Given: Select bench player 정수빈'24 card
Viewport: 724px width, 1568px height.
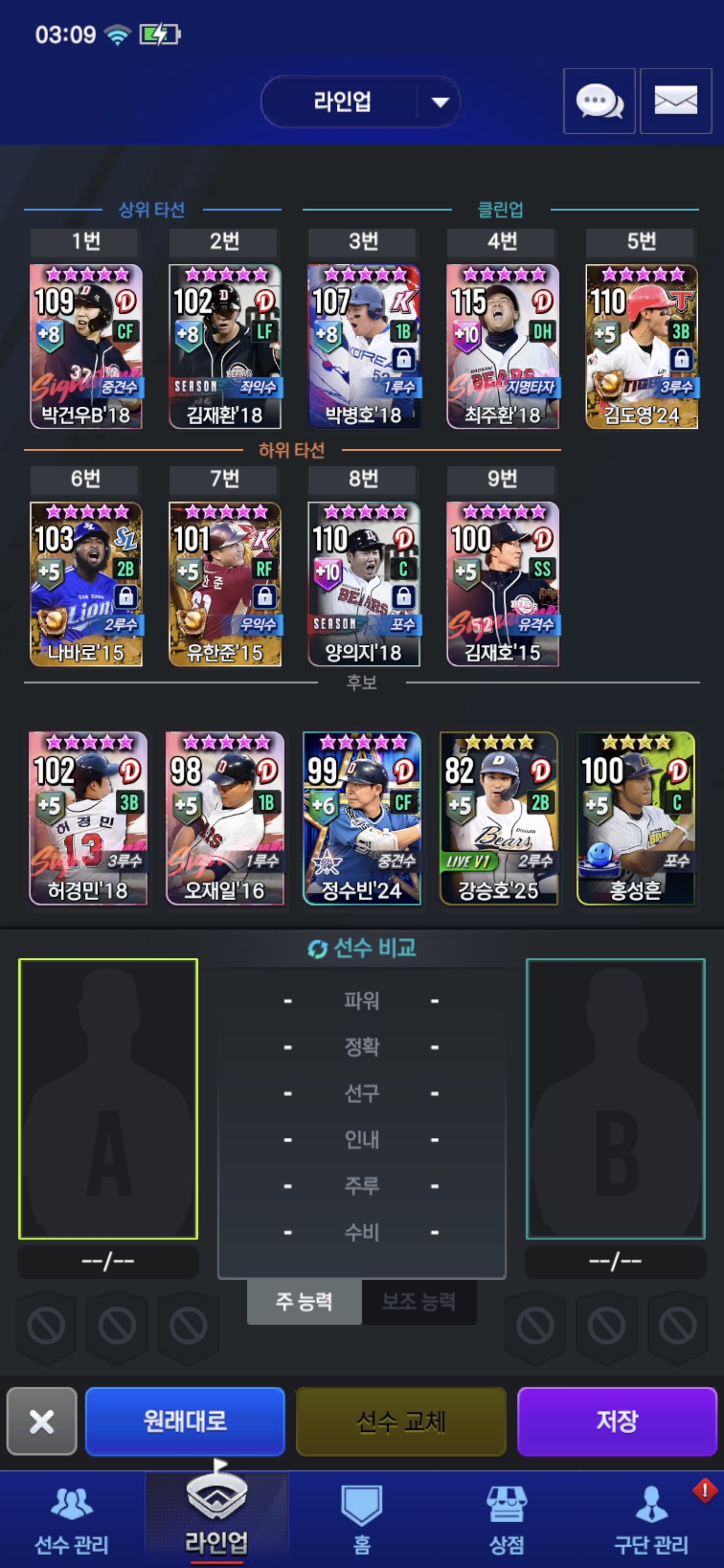Looking at the screenshot, I should coord(361,818).
